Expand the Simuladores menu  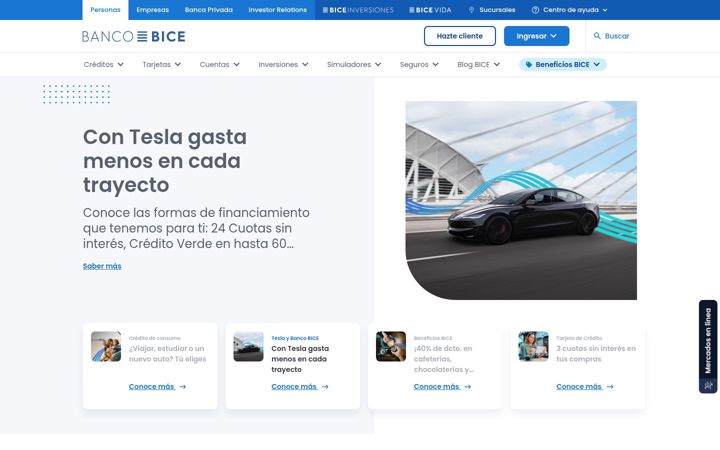pyautogui.click(x=354, y=65)
